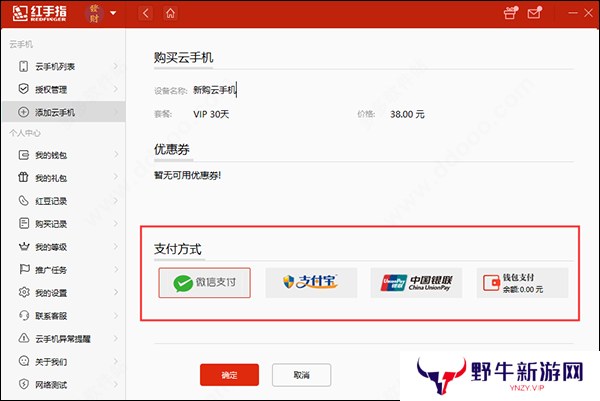Viewport: 600px width, 401px height.
Task: Click the plus icon beside 添加云手机
Action: click(x=24, y=112)
